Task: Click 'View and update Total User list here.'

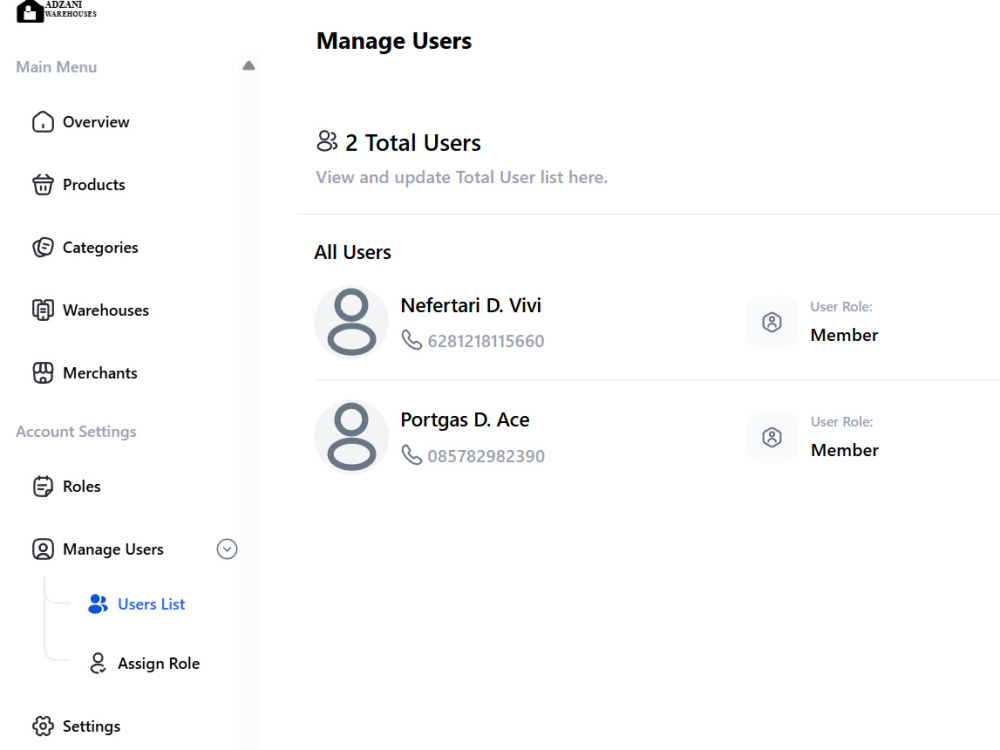Action: click(462, 177)
